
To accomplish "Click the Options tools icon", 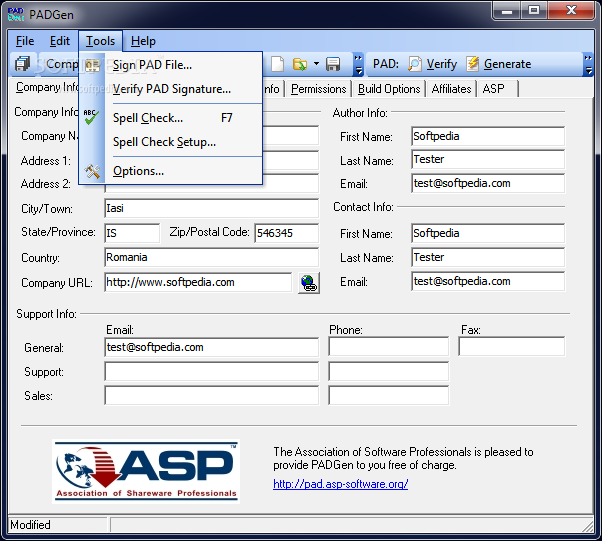I will coord(92,171).
